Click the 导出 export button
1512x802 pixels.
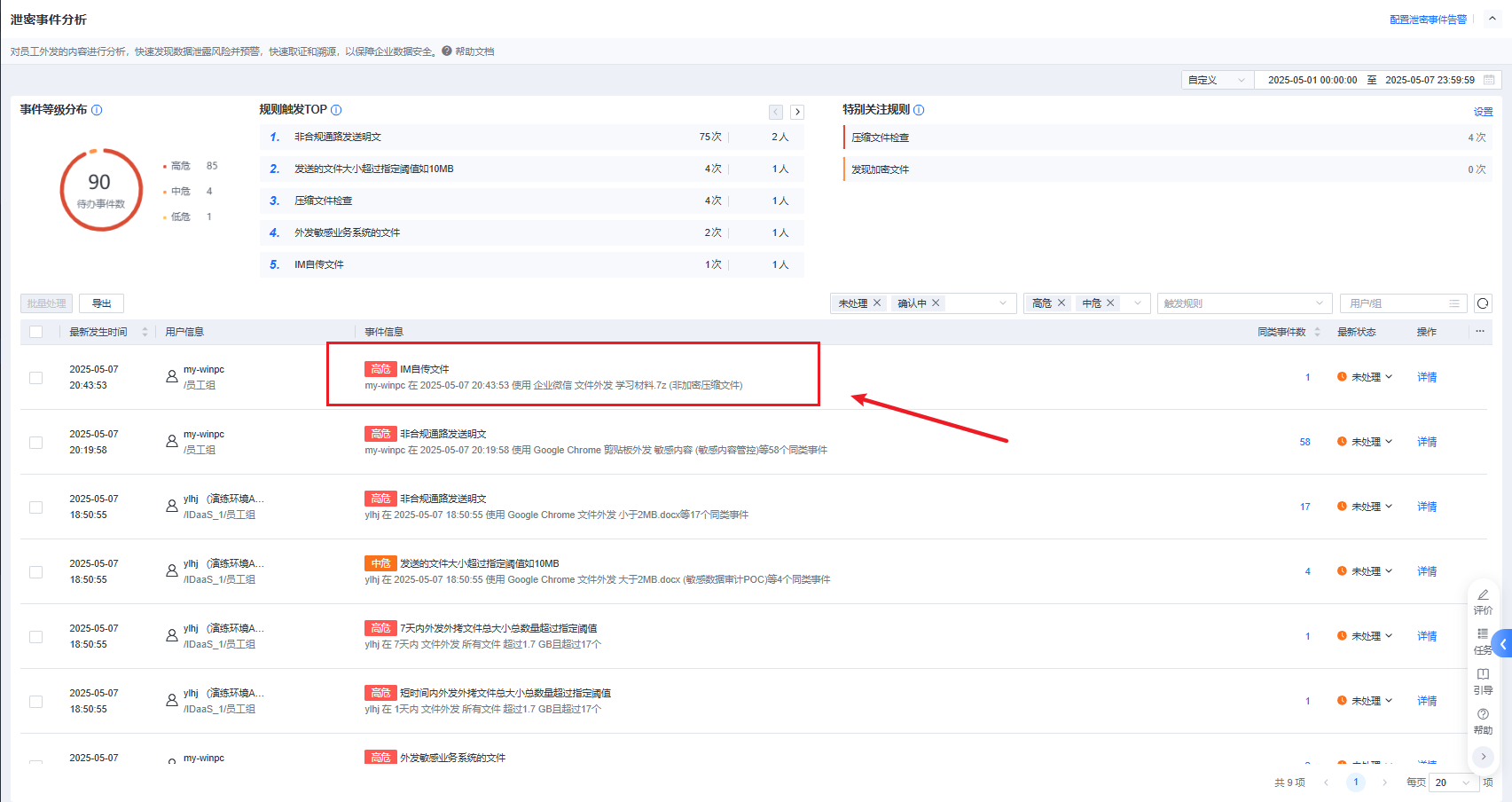(x=101, y=303)
